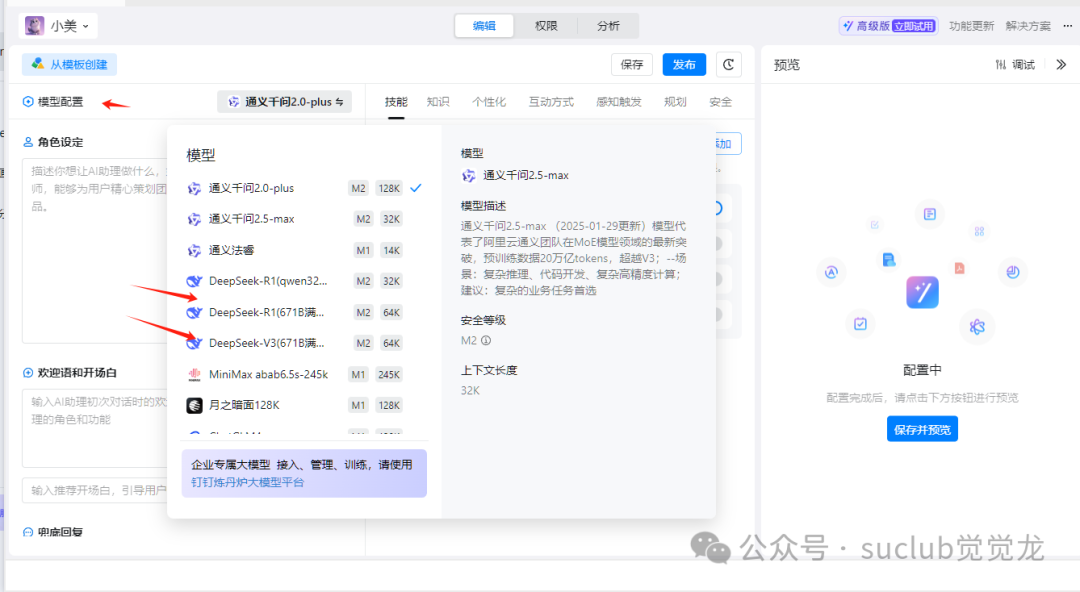Click the central magic wand preview icon
Screen dimensions: 1080x592
click(922, 292)
